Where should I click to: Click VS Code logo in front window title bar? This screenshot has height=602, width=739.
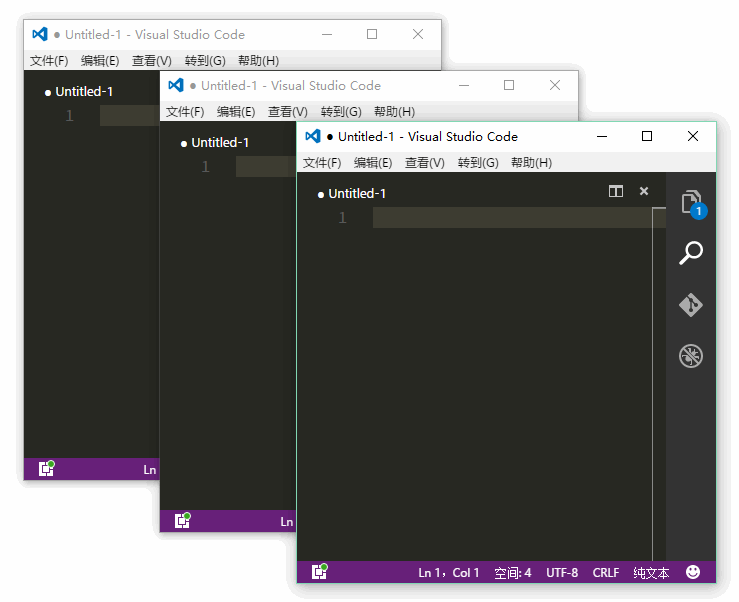[x=312, y=136]
